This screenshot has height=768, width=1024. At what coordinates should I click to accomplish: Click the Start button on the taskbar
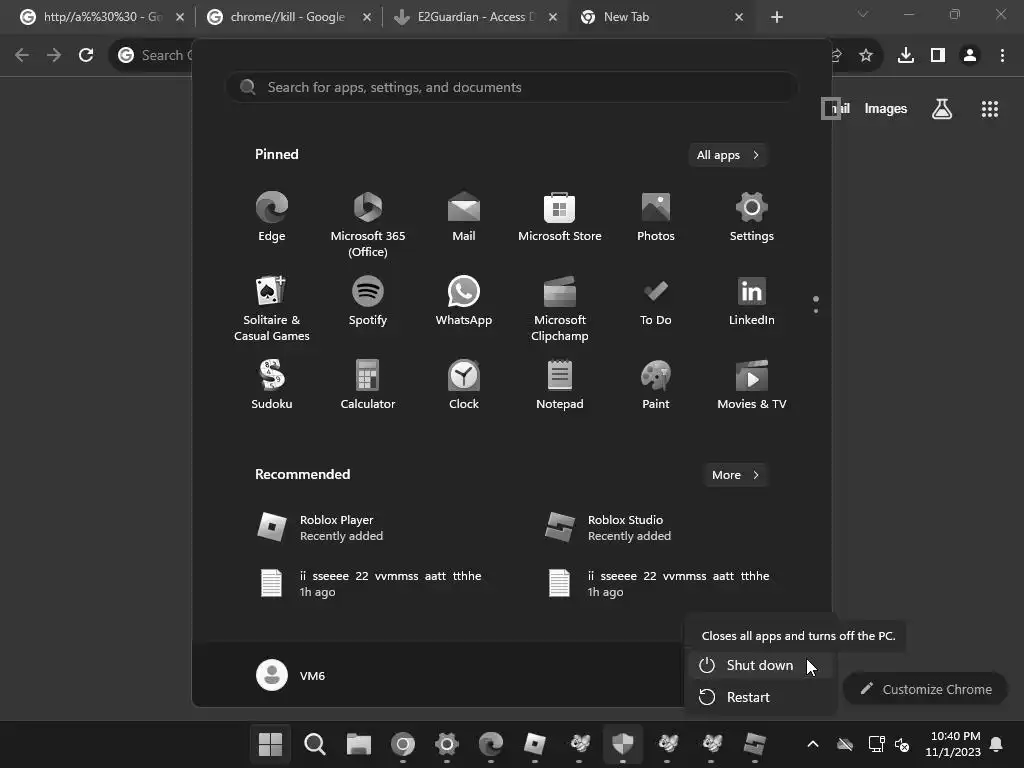click(x=270, y=744)
